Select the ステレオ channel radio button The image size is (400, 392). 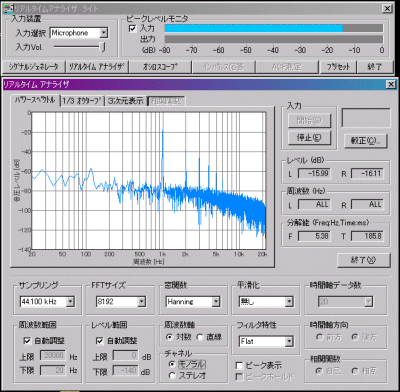coord(172,376)
